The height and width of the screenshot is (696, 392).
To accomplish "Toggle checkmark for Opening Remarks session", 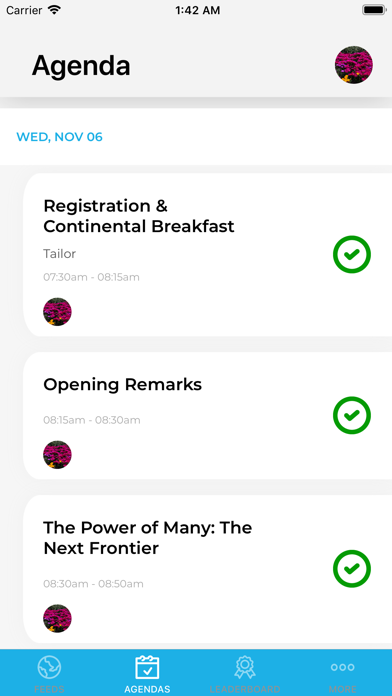I will (x=352, y=415).
